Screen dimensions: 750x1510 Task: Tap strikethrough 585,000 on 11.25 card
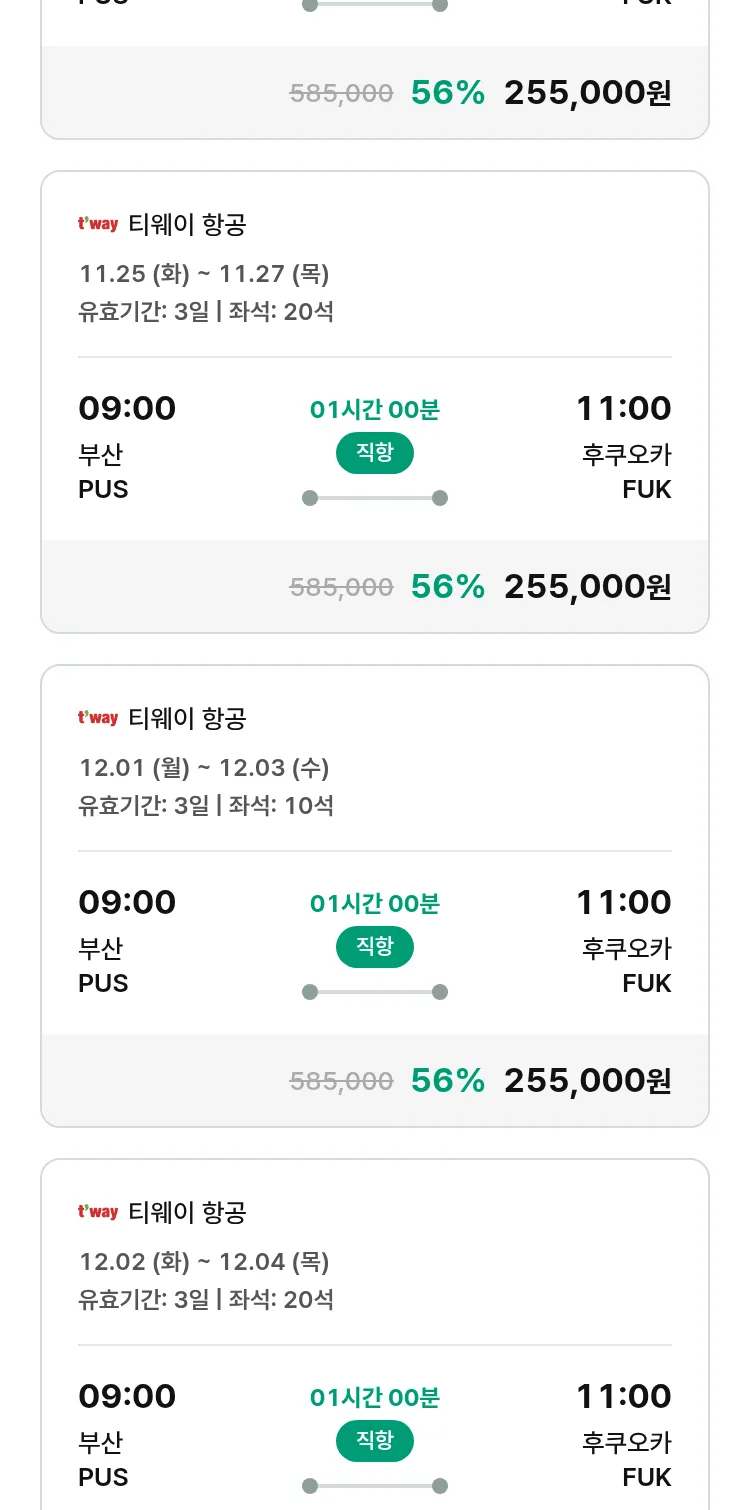341,588
